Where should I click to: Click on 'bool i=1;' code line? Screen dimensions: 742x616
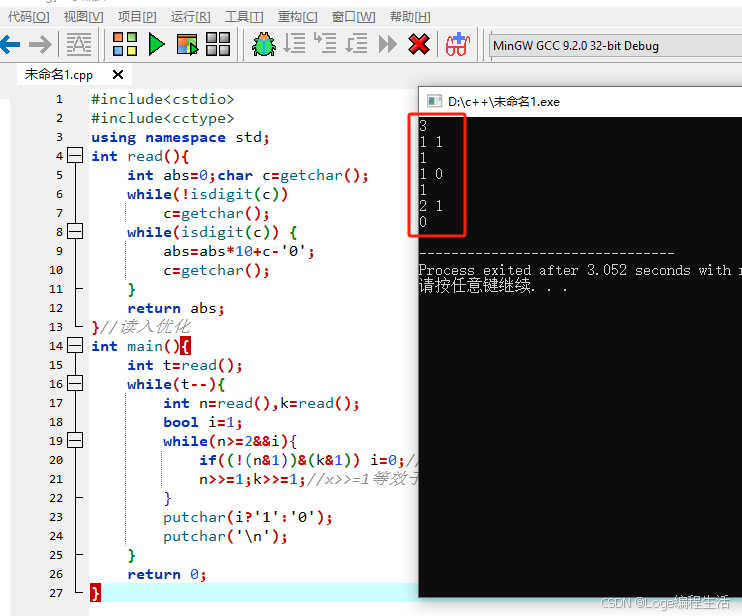[x=203, y=422]
